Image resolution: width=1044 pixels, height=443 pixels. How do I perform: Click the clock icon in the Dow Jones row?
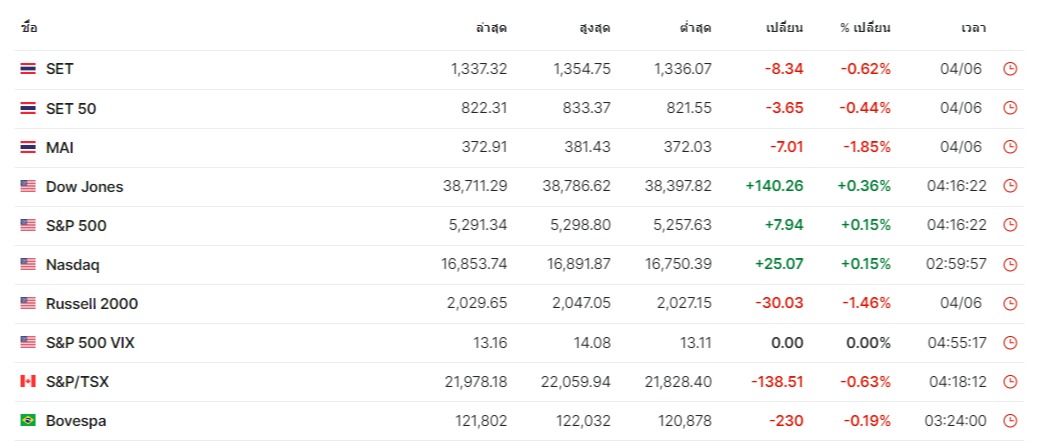click(x=1010, y=186)
